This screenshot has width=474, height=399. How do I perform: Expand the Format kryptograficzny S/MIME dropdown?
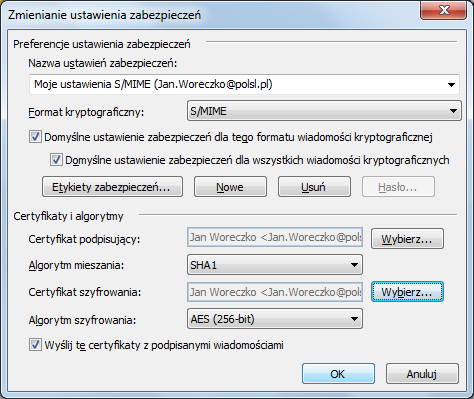click(x=324, y=111)
